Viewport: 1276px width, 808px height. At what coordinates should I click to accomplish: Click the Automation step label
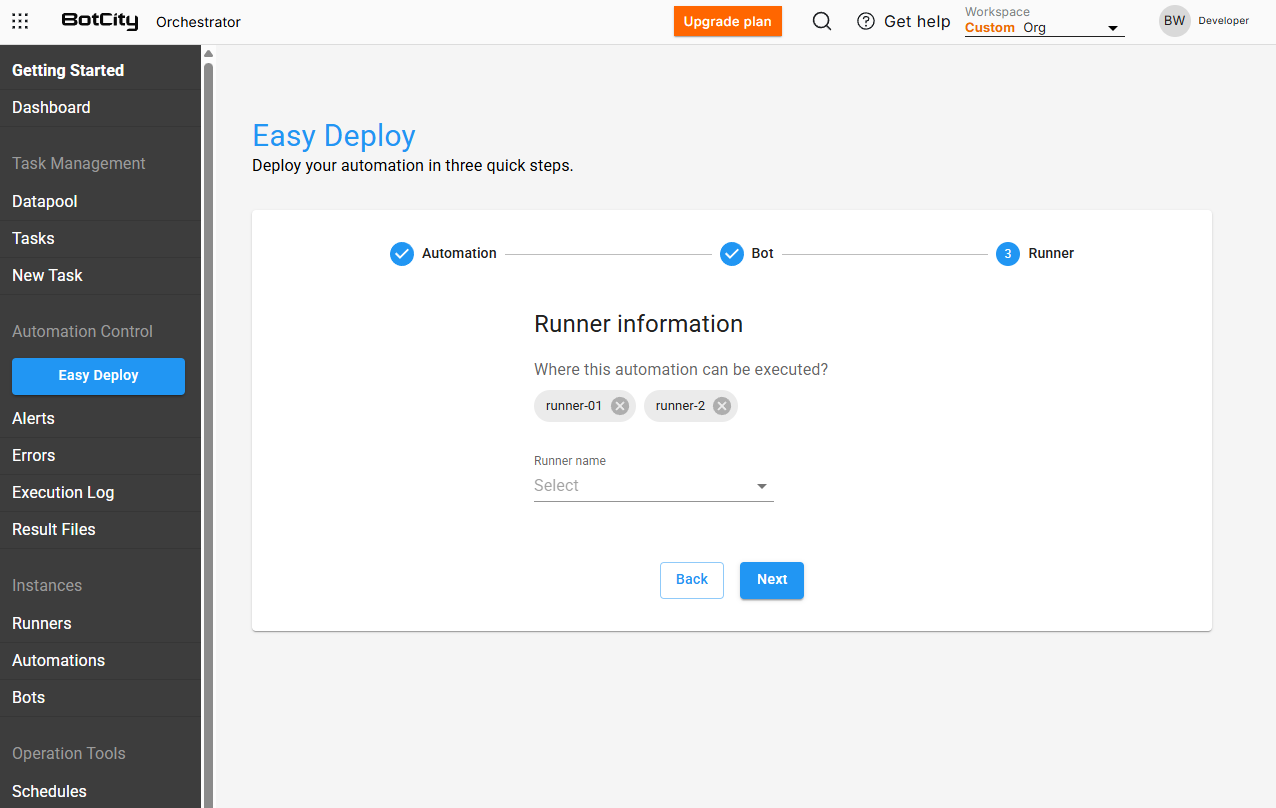tap(459, 254)
